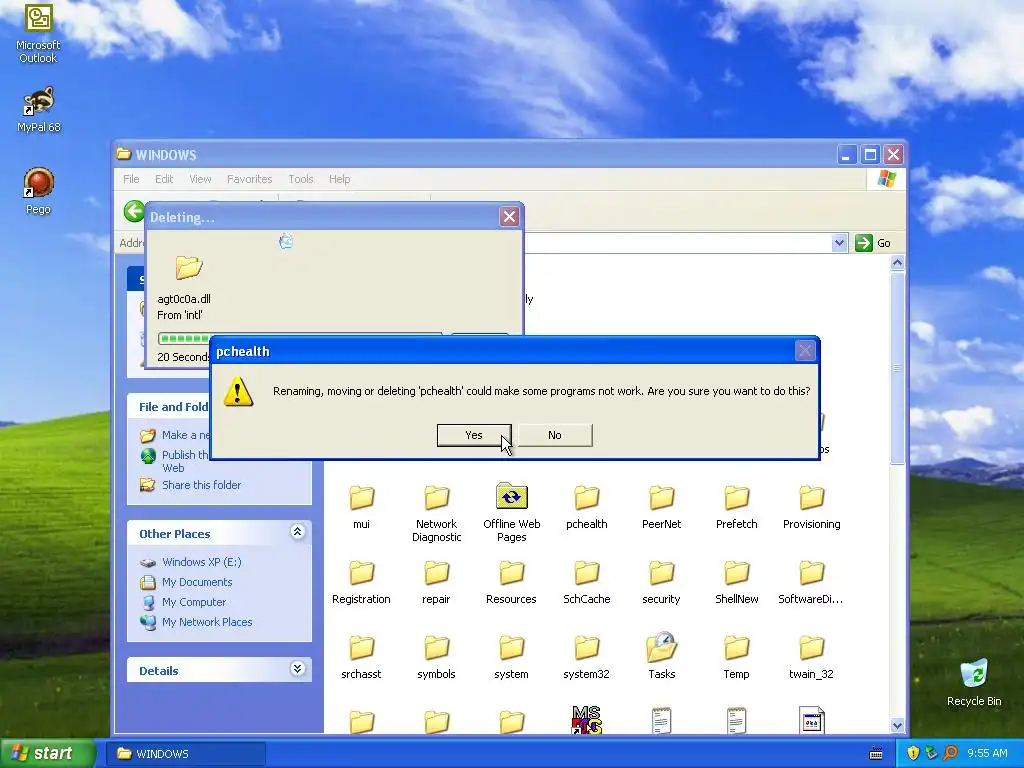Select the Offline Web Pages folder

coord(511,513)
